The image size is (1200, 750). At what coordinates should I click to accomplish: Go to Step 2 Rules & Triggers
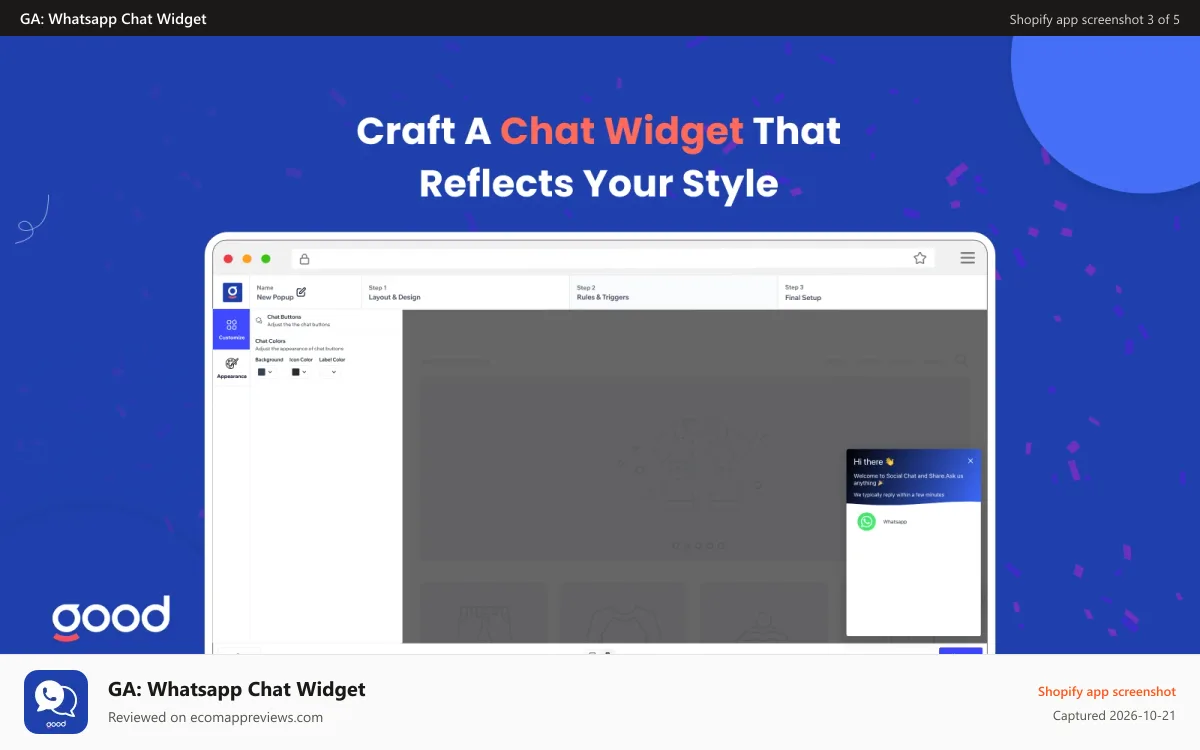click(x=673, y=293)
